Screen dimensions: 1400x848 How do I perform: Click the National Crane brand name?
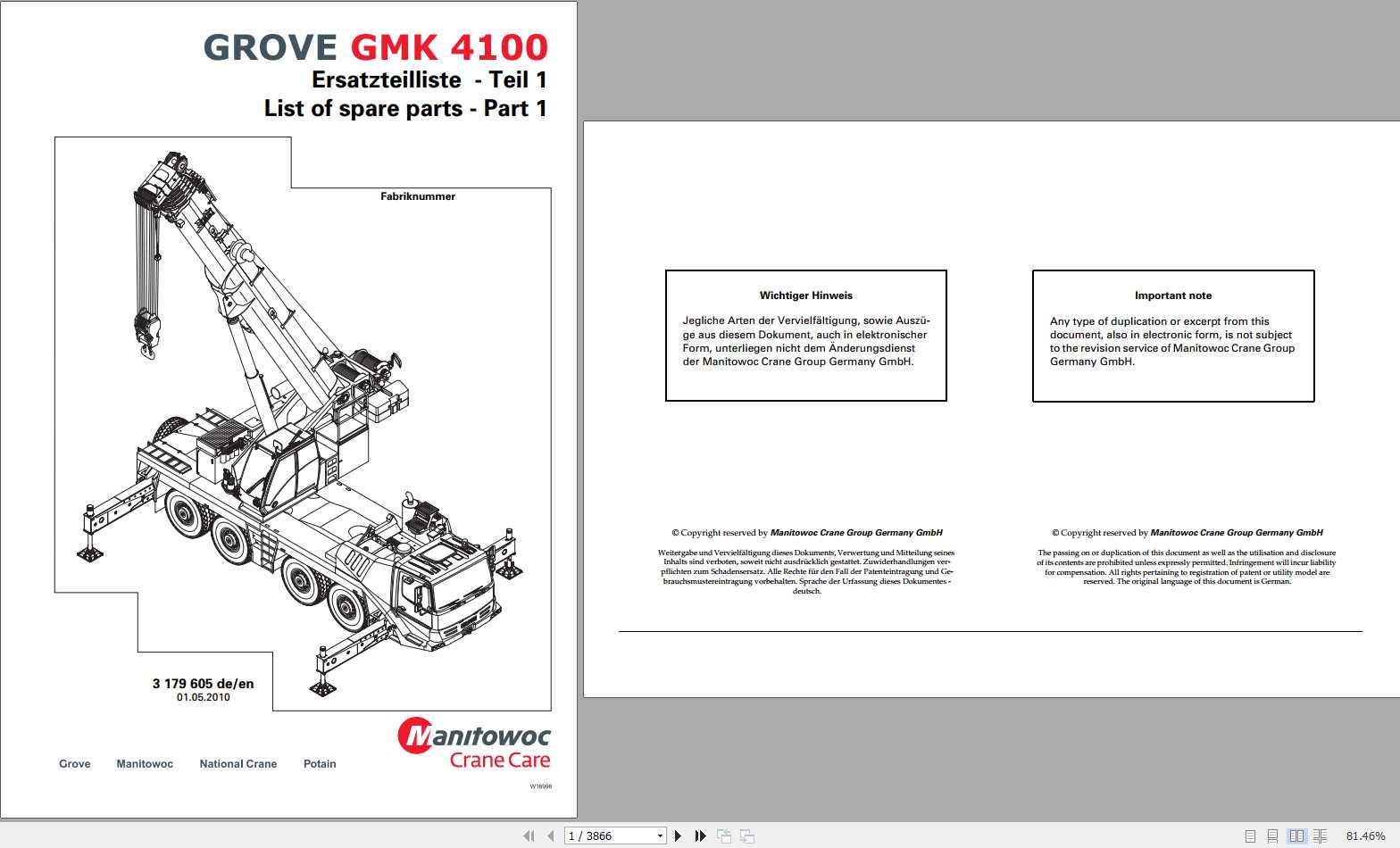(238, 764)
